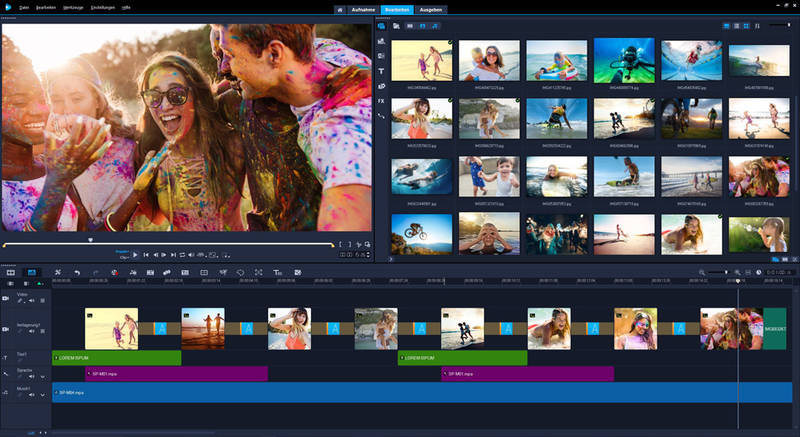Toggle audio files filter in library
Screen dimensions: 800x437
coord(435,26)
